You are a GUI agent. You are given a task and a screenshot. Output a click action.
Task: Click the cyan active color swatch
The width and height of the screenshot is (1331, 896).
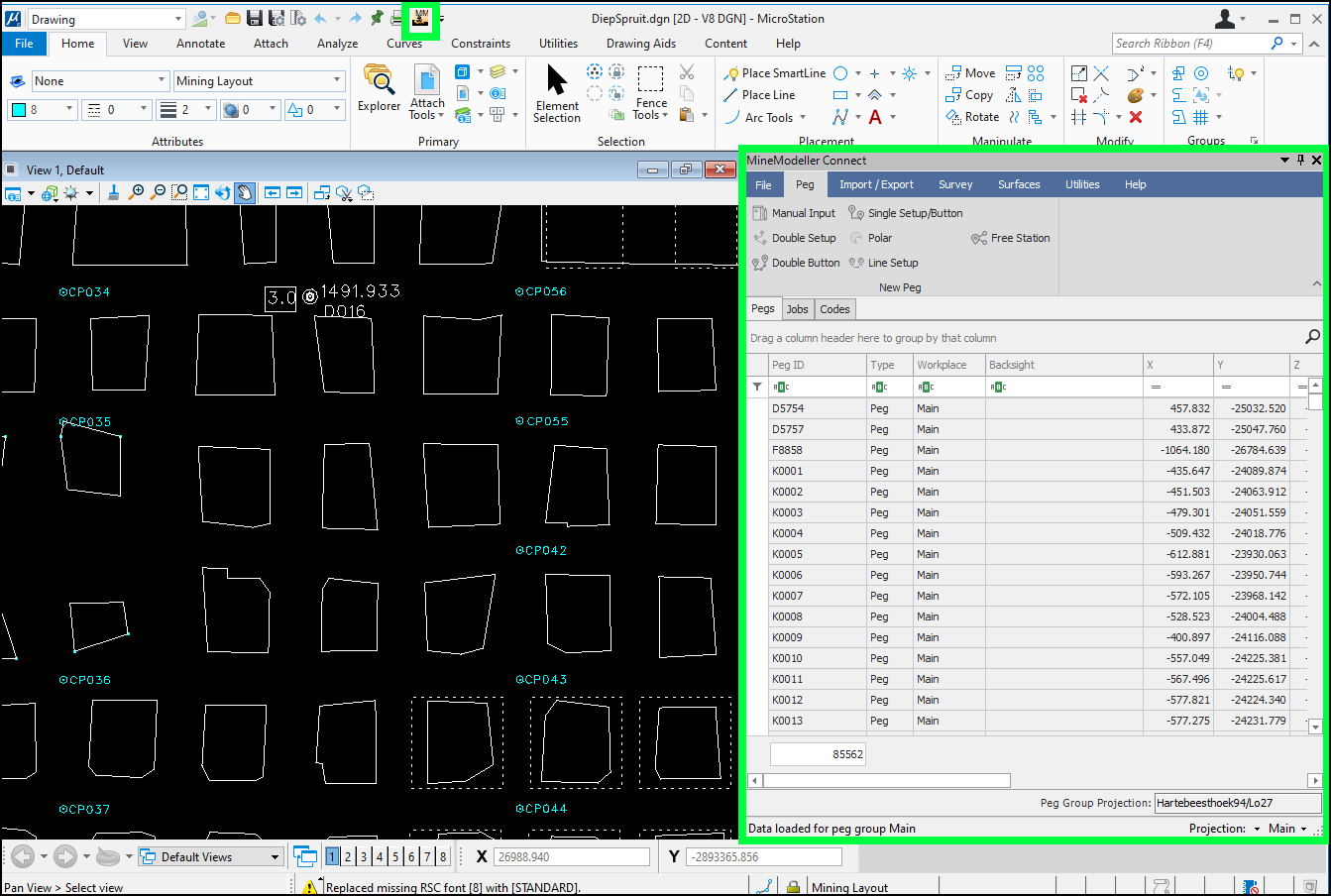tap(19, 110)
